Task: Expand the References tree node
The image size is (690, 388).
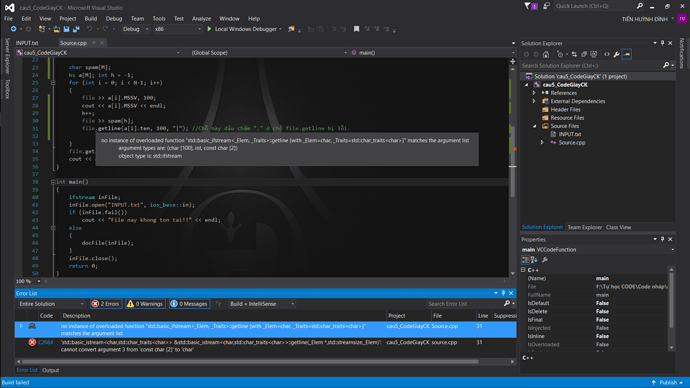Action: [534, 93]
